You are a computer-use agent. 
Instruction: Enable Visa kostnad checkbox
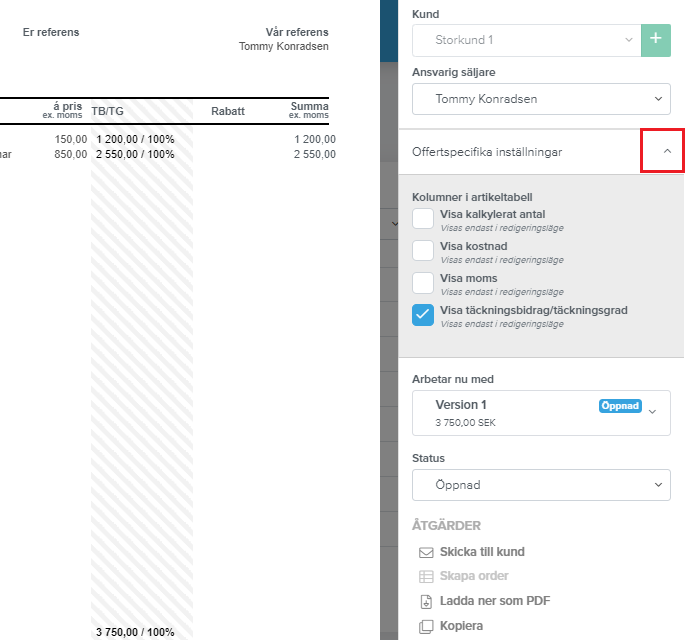423,251
